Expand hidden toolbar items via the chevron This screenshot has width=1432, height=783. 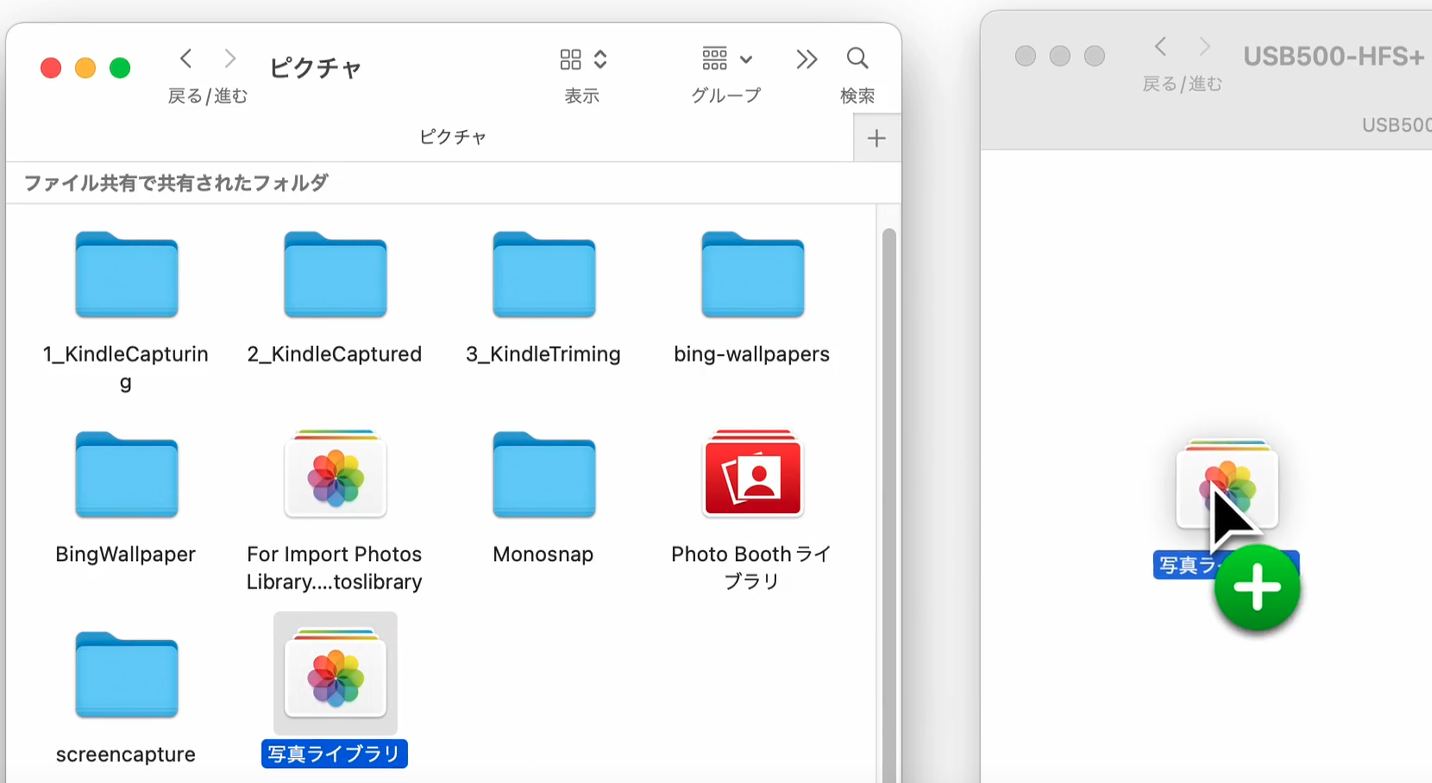point(806,58)
